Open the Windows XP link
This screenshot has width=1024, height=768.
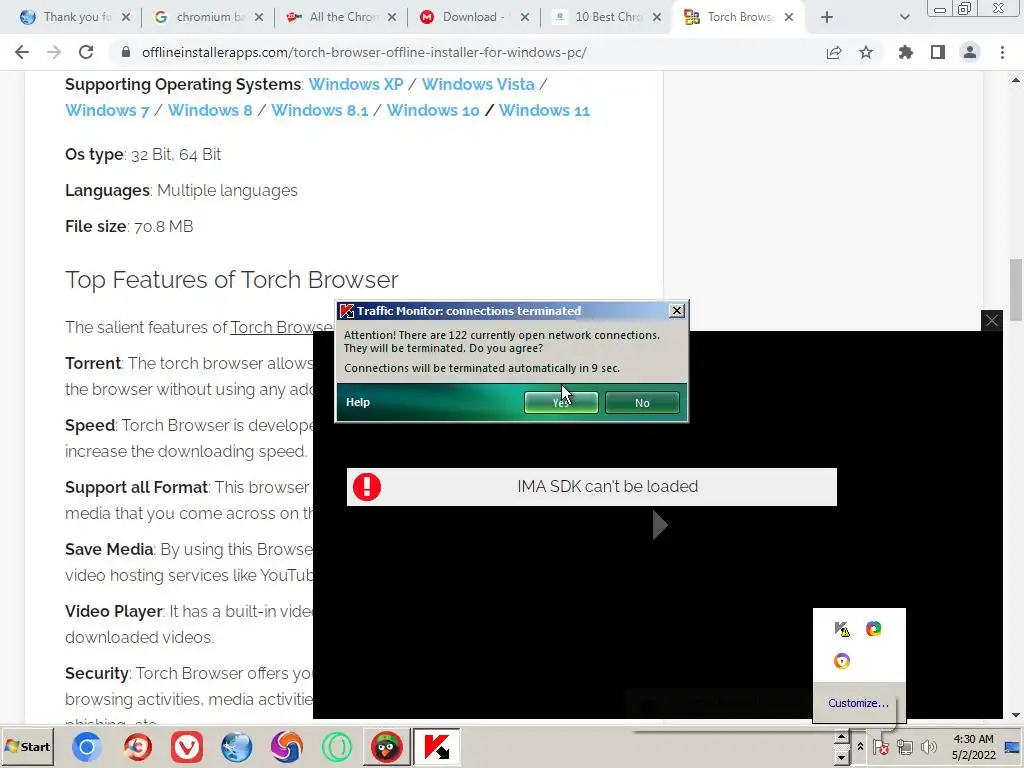point(356,84)
